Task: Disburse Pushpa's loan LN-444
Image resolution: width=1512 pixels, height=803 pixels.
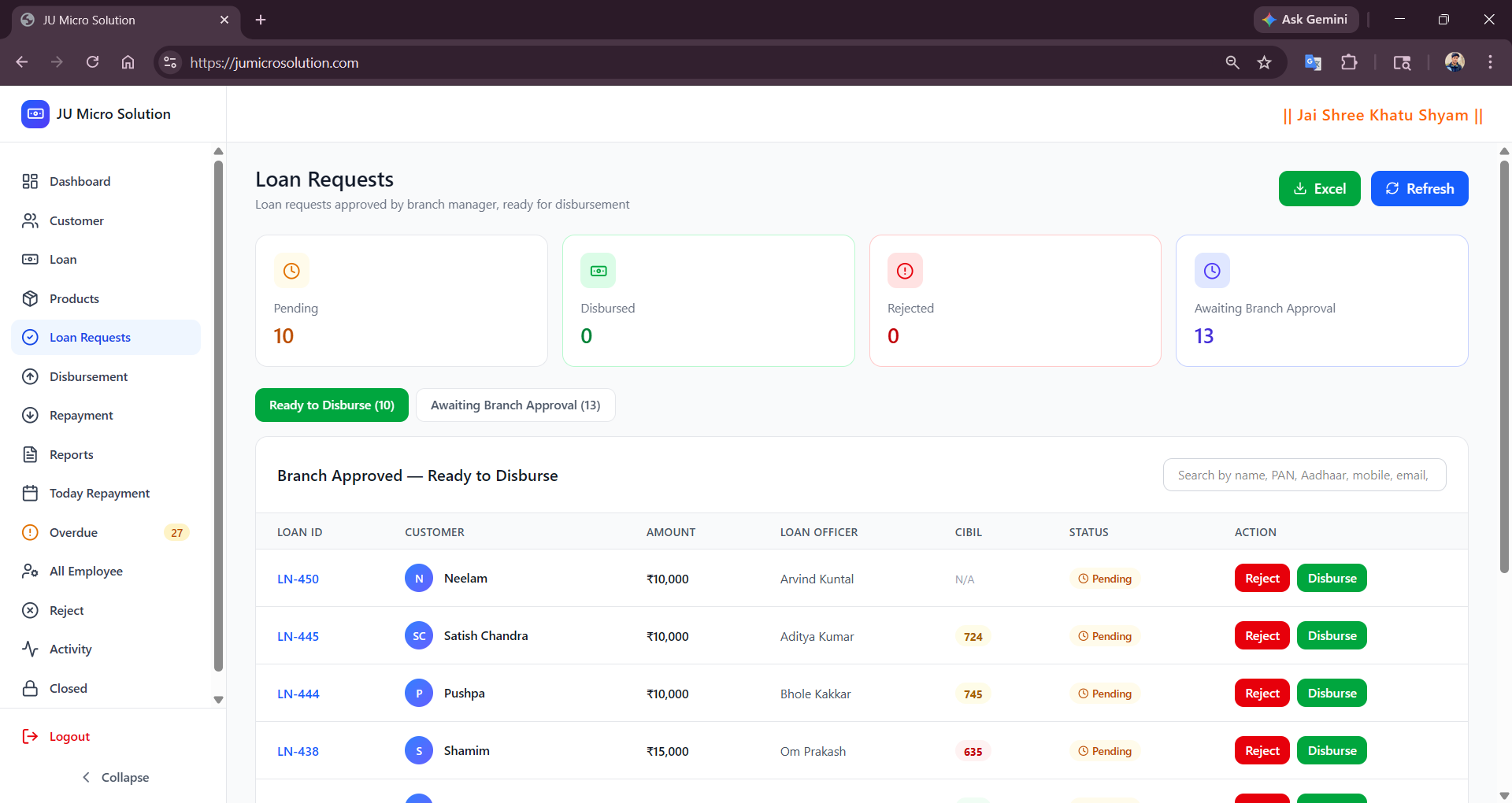Action: pyautogui.click(x=1332, y=693)
